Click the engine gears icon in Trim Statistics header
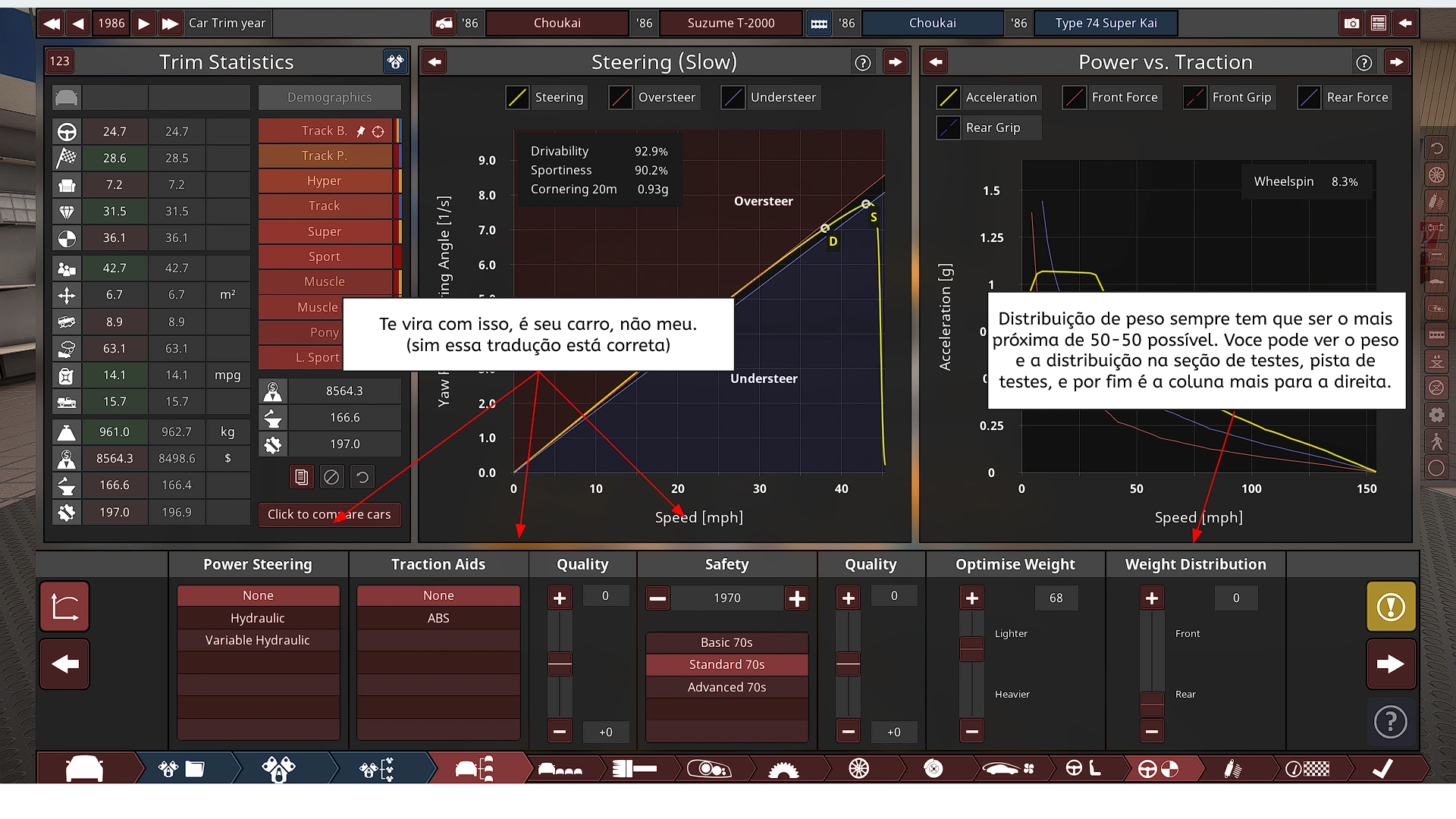1456x819 pixels. pyautogui.click(x=395, y=62)
